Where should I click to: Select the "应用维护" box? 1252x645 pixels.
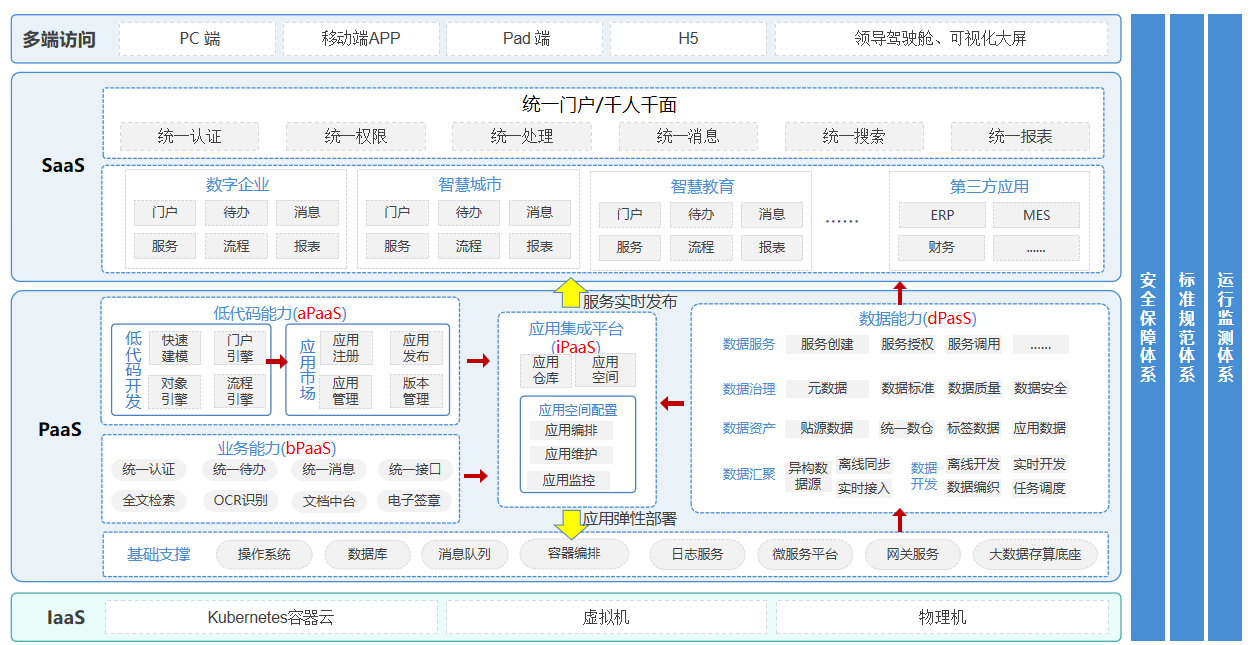(571, 455)
